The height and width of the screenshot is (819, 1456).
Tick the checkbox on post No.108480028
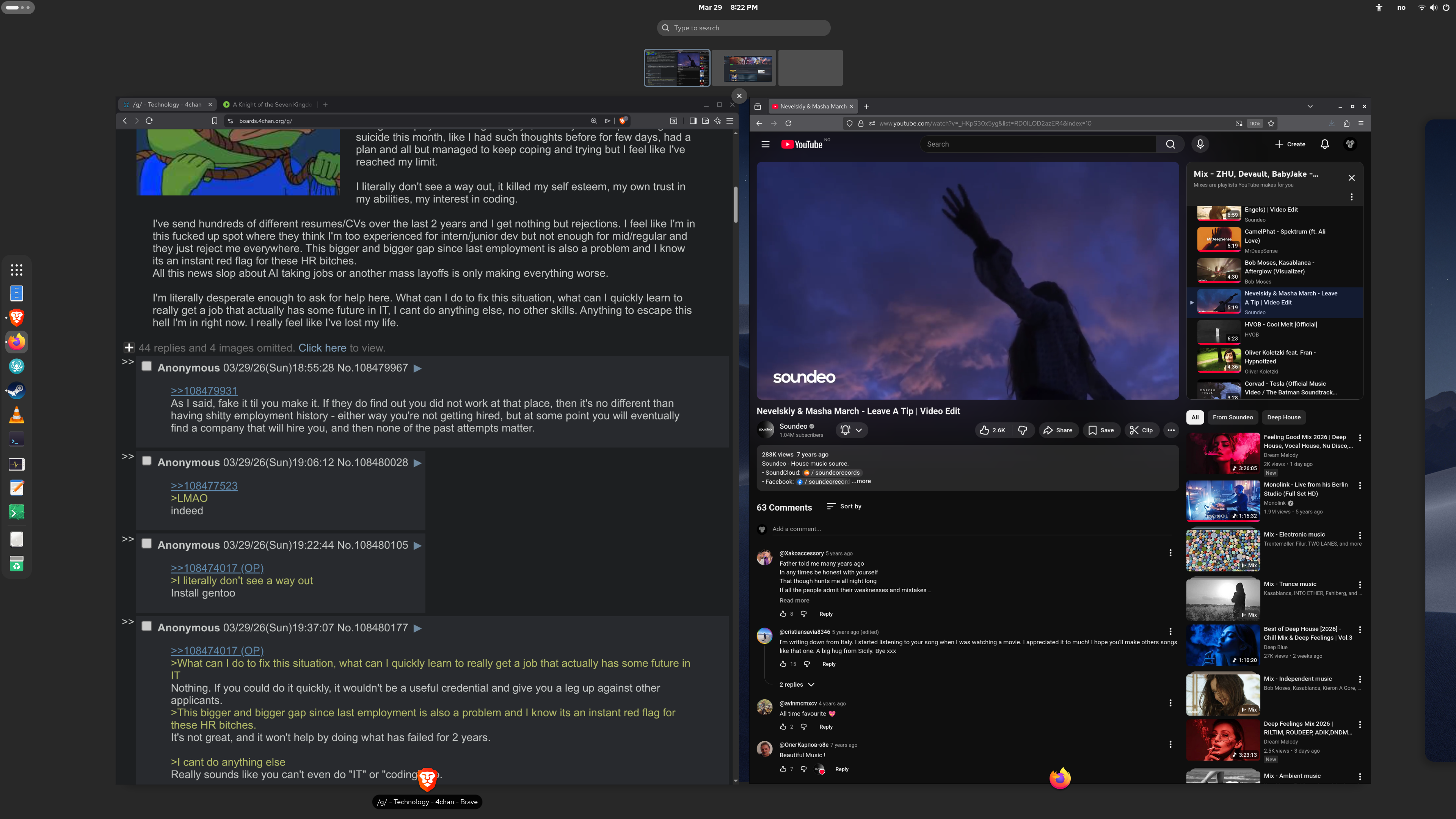(x=146, y=461)
